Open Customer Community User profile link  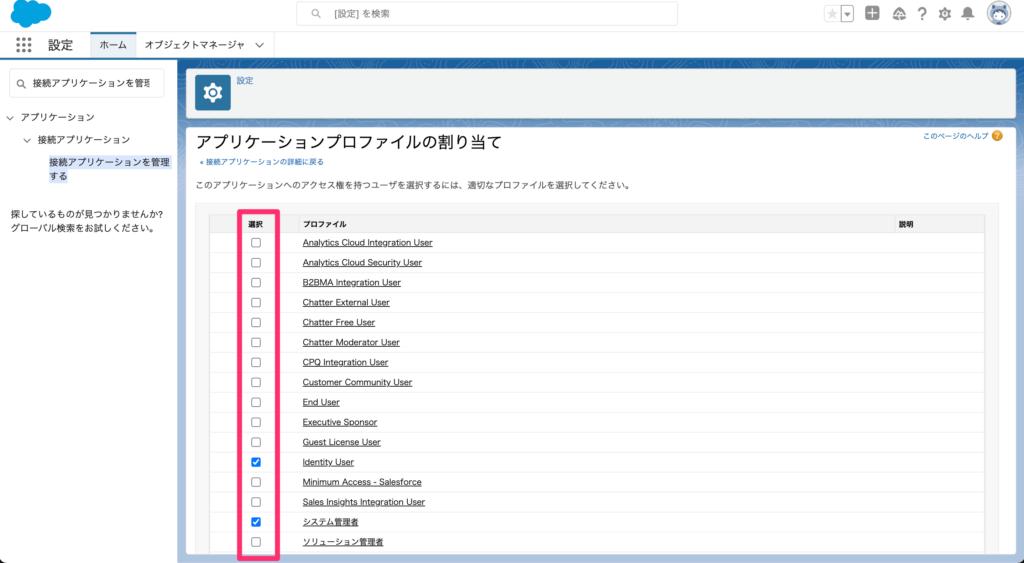[357, 382]
